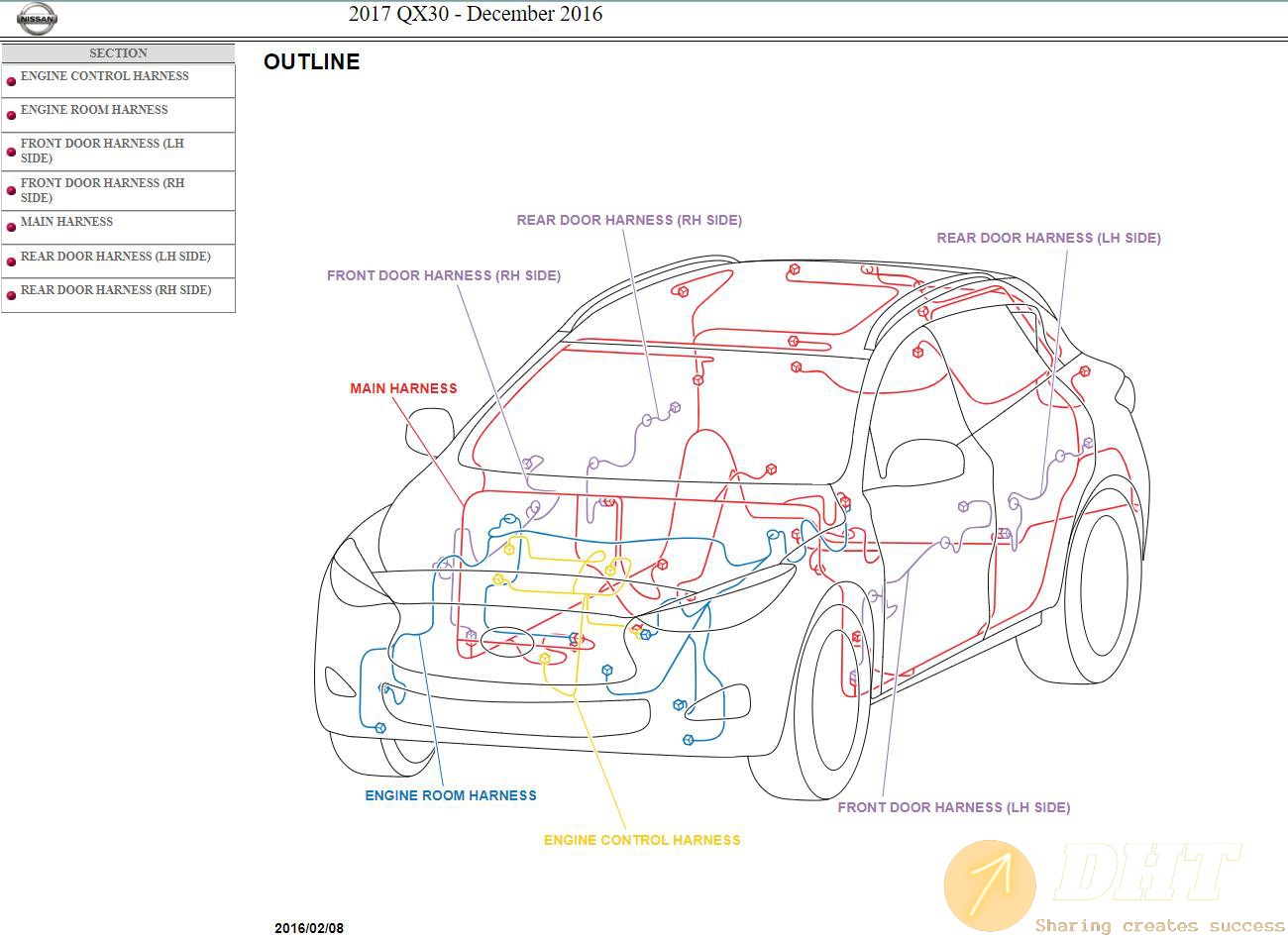Image resolution: width=1288 pixels, height=938 pixels.
Task: Open REAR DOOR HARNESS (RH SIDE) section
Action: coord(116,290)
